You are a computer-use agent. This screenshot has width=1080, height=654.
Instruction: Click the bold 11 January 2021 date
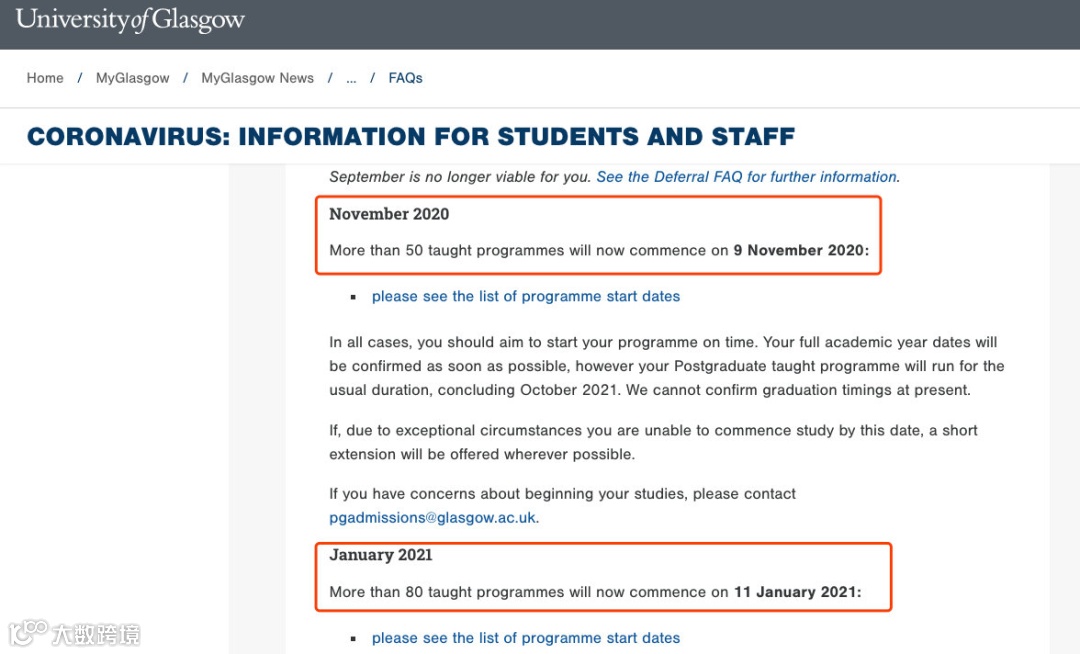point(796,592)
